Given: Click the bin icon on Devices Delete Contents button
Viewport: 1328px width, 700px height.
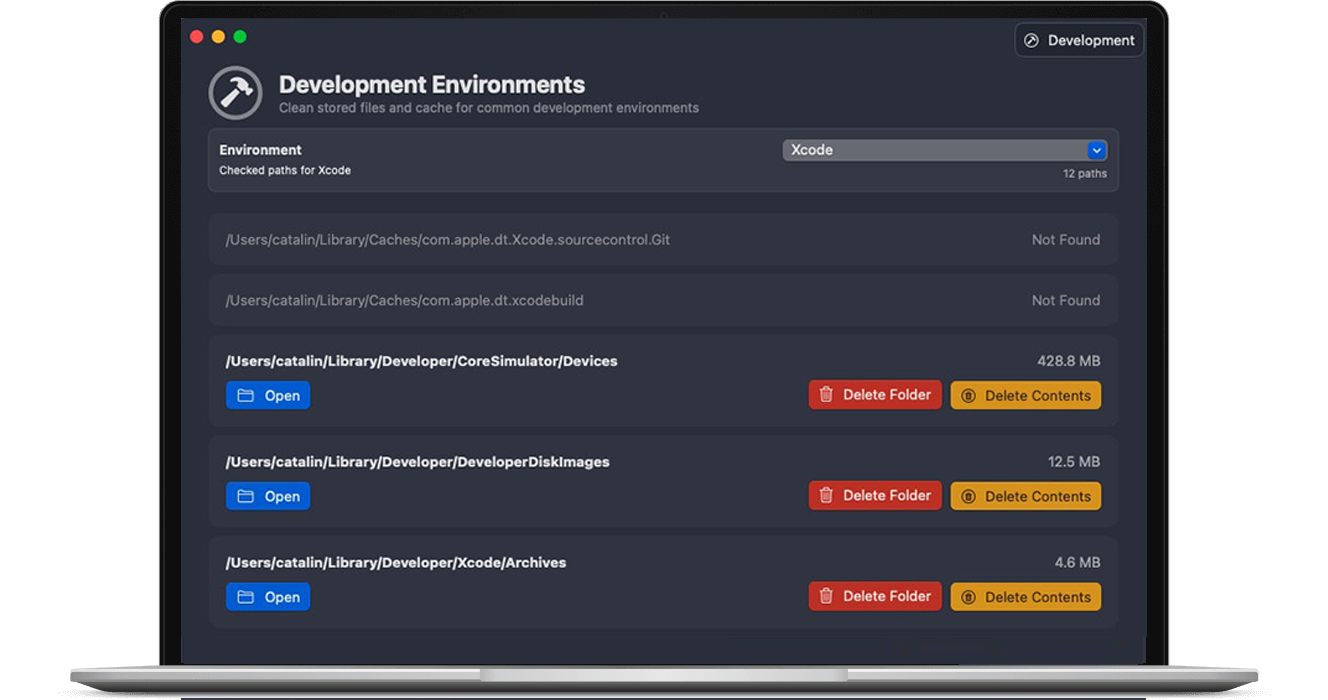Looking at the screenshot, I should tap(968, 394).
